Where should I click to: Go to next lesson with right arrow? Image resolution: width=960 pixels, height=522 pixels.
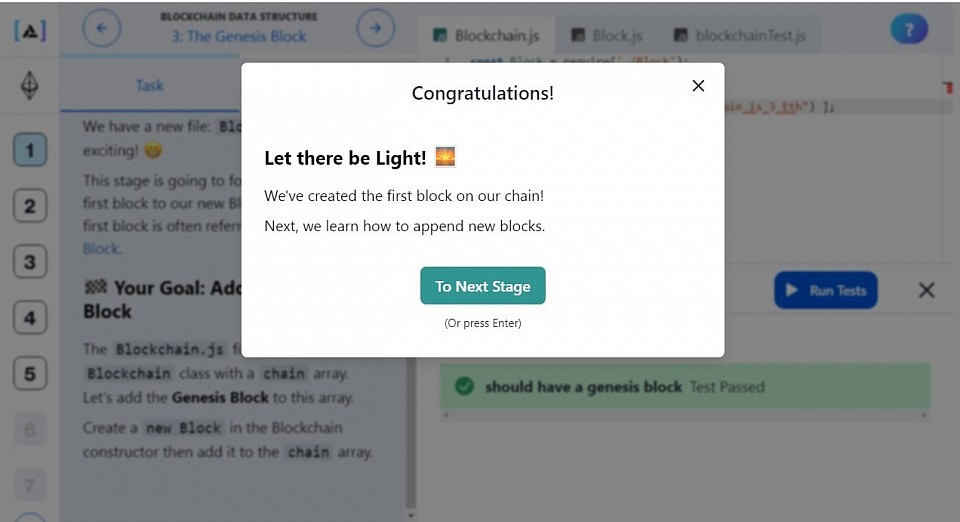(x=375, y=28)
